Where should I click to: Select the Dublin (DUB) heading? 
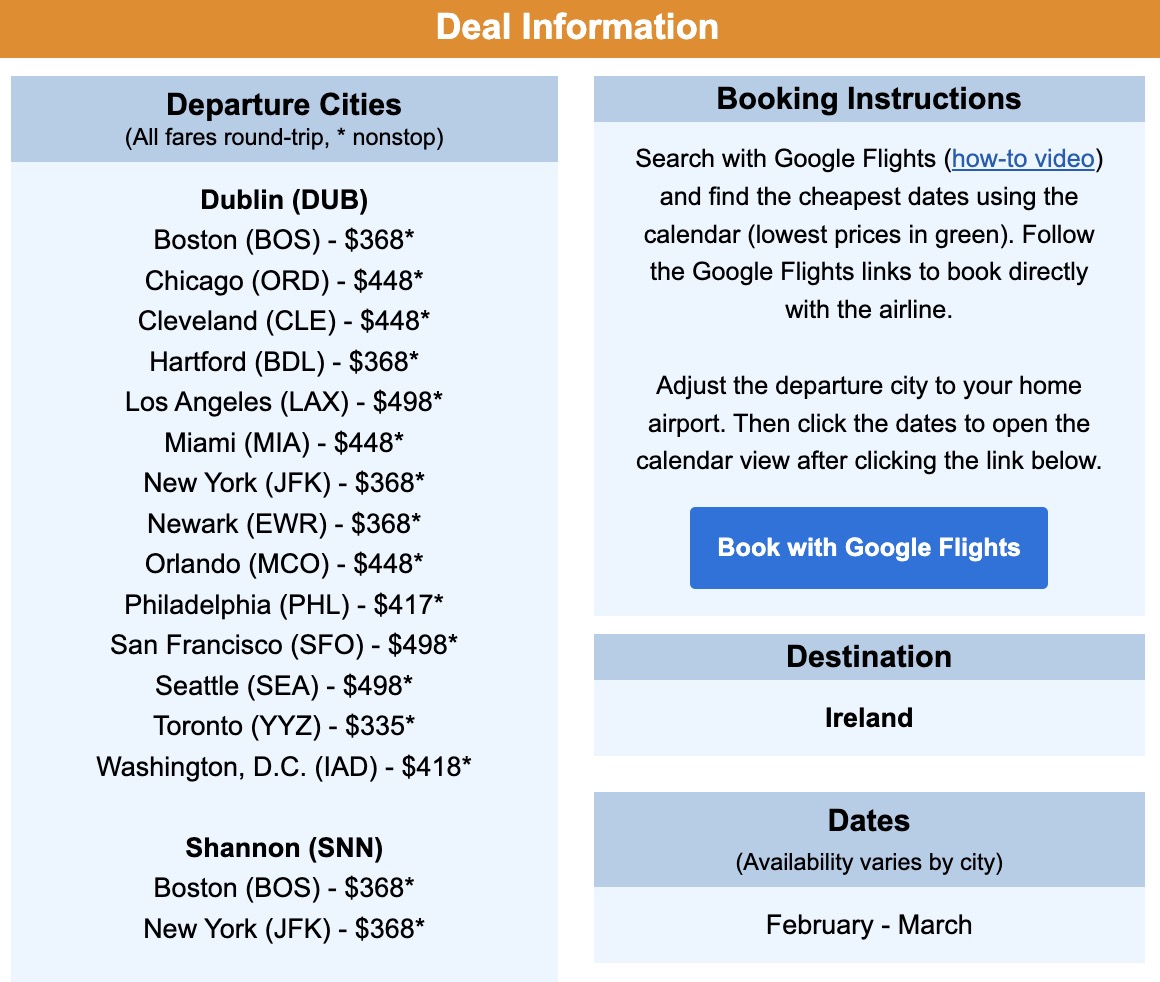[x=283, y=200]
